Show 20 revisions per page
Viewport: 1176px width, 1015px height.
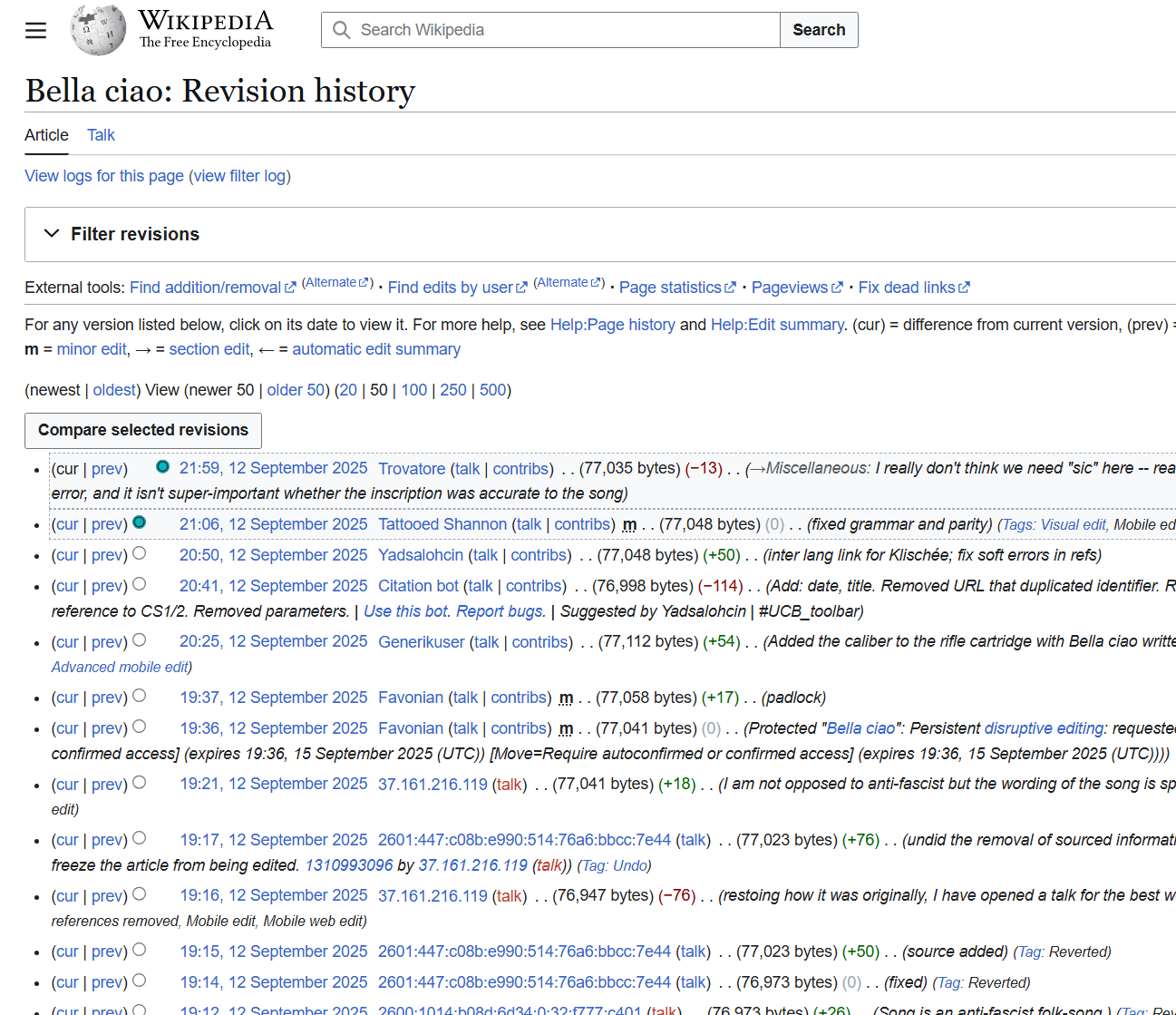[348, 390]
